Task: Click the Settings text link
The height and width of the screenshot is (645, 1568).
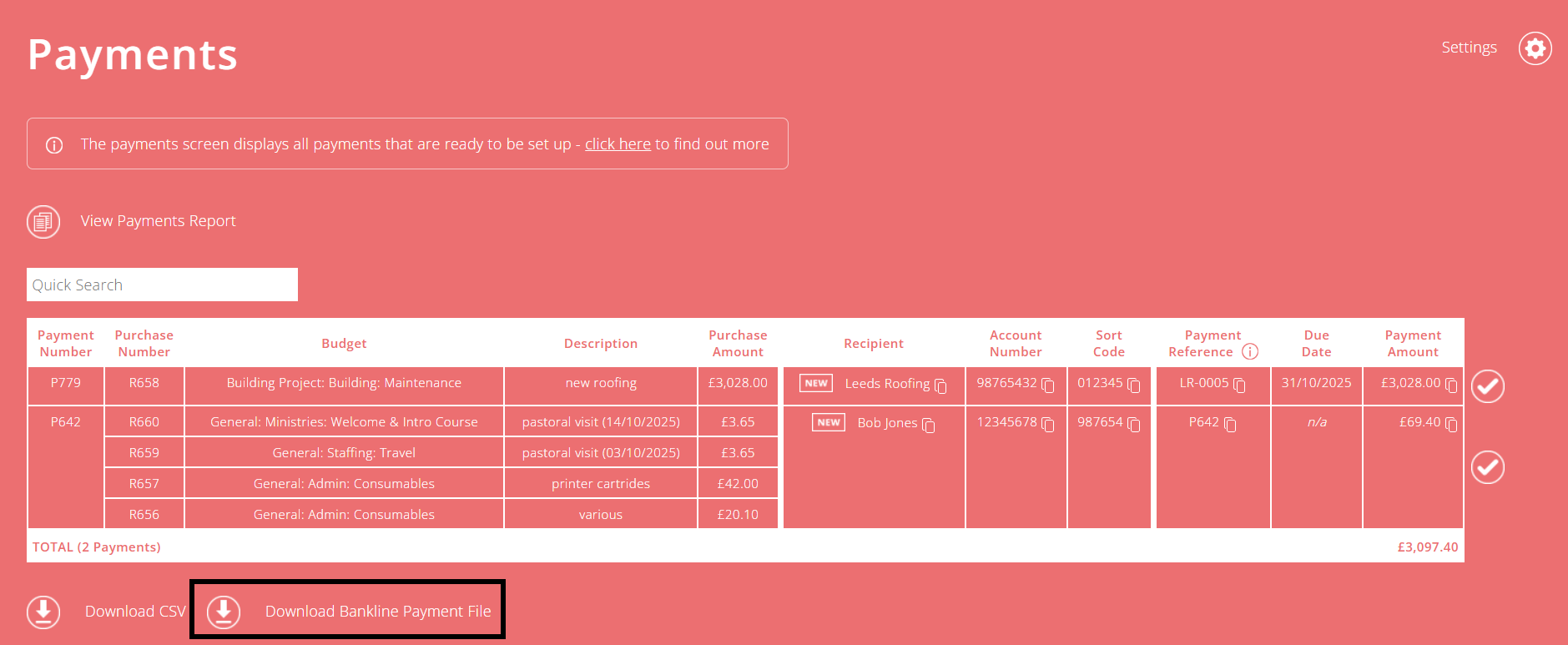Action: point(1470,48)
